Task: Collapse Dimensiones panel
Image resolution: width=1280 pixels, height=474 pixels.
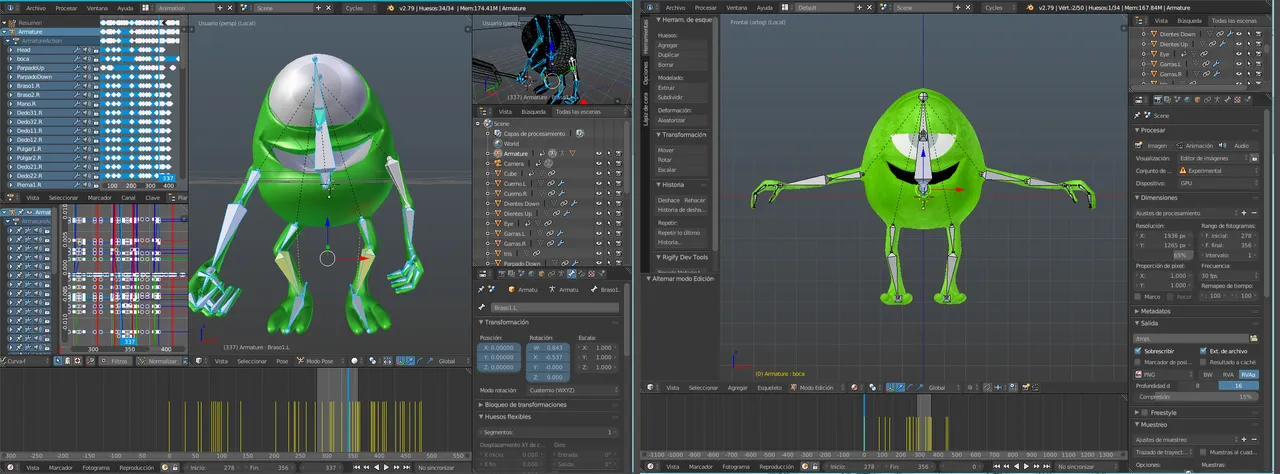Action: (1158, 198)
